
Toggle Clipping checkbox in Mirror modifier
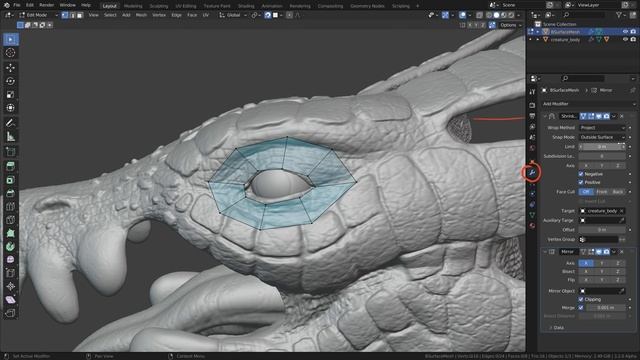click(x=581, y=299)
